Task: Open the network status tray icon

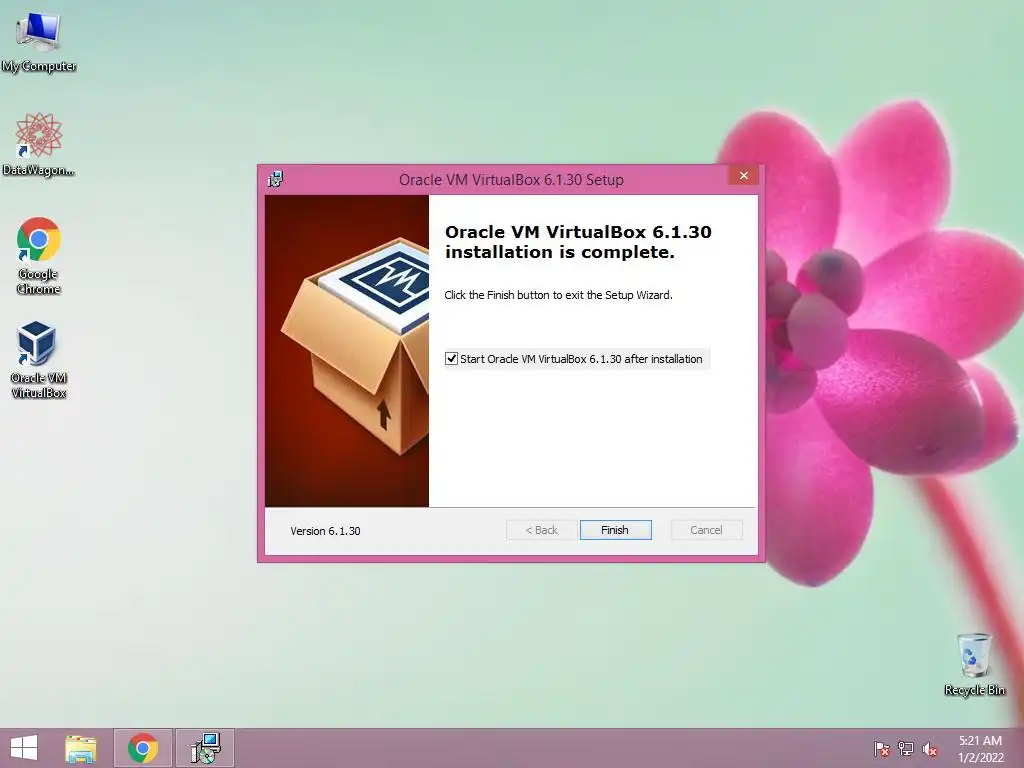Action: (906, 749)
